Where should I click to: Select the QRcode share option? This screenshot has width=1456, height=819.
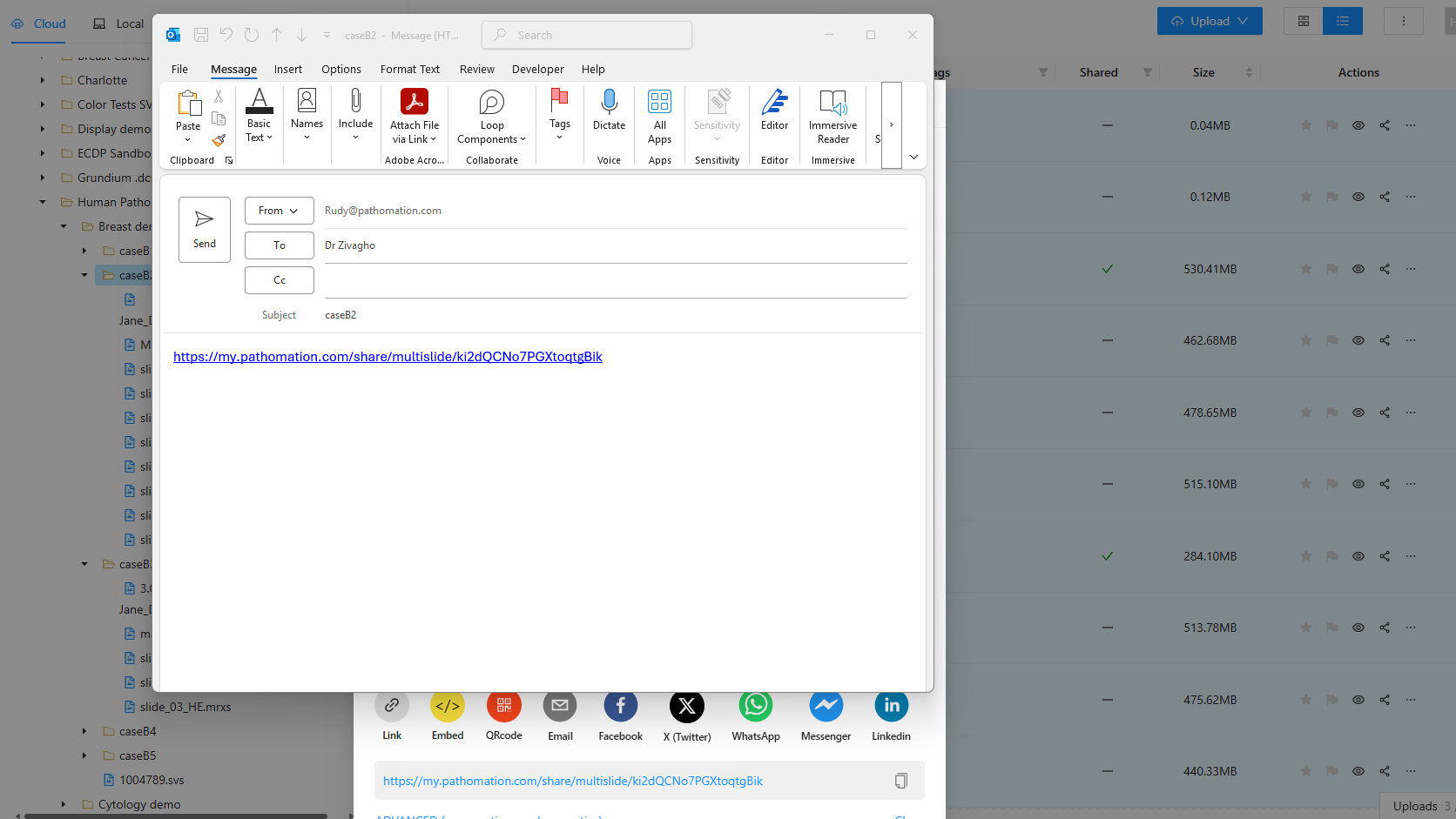pos(503,706)
